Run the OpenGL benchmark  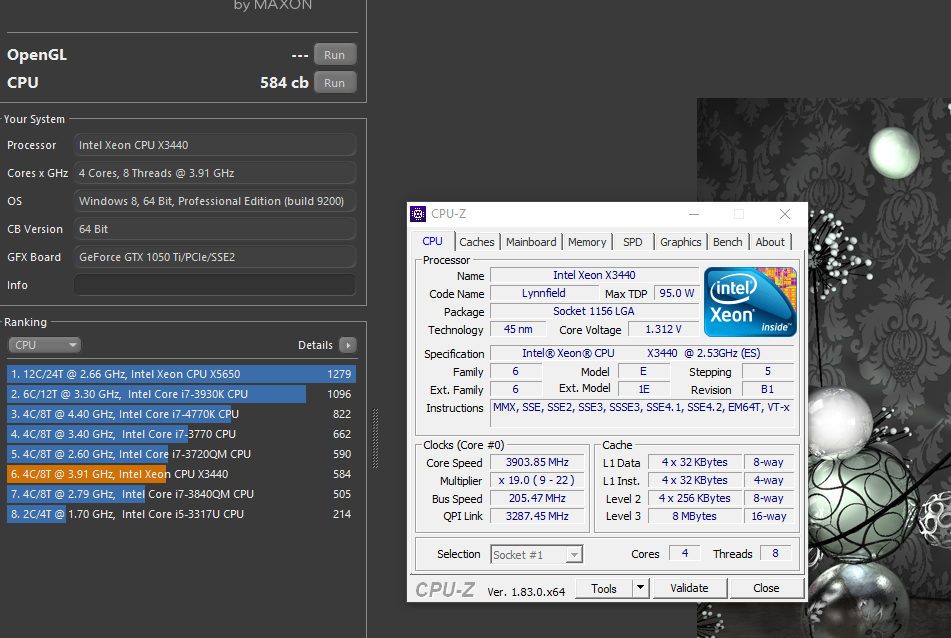335,55
